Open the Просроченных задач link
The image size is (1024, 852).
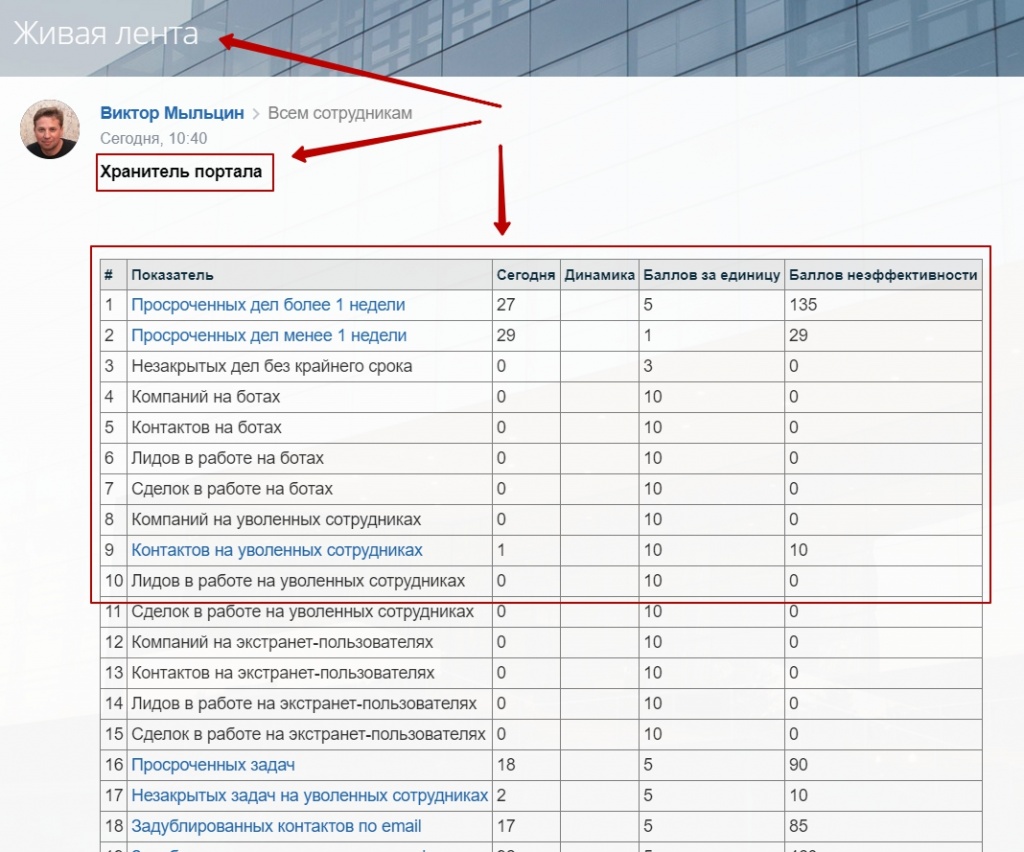(x=213, y=765)
